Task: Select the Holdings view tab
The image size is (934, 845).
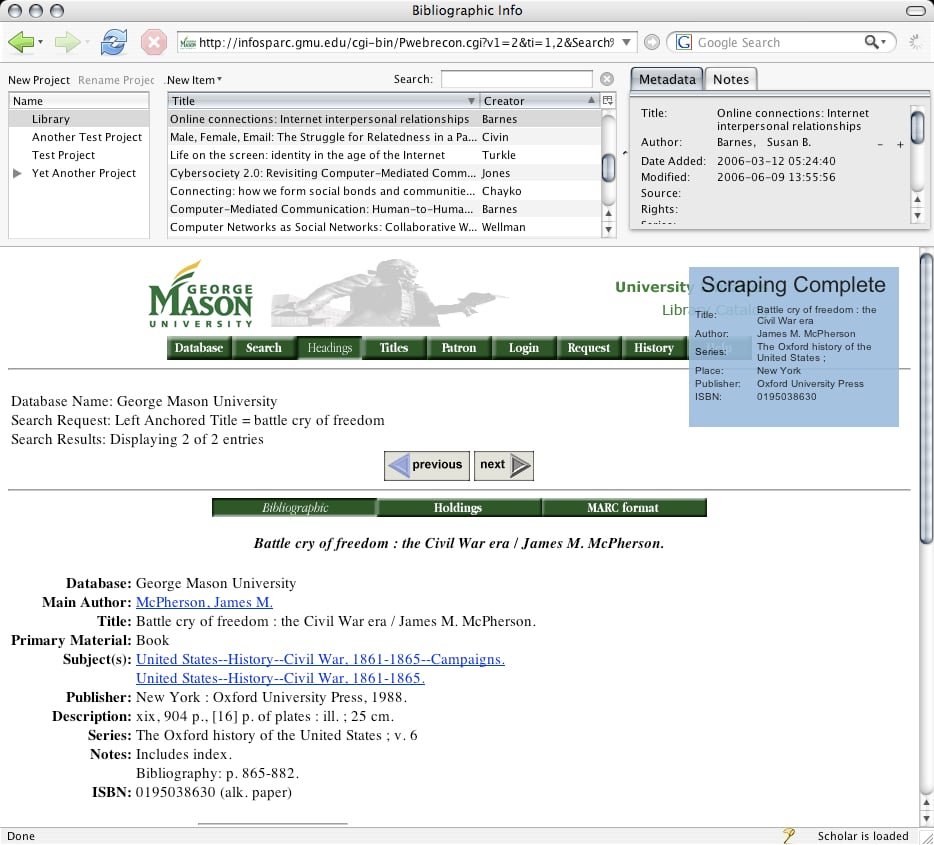Action: click(458, 507)
